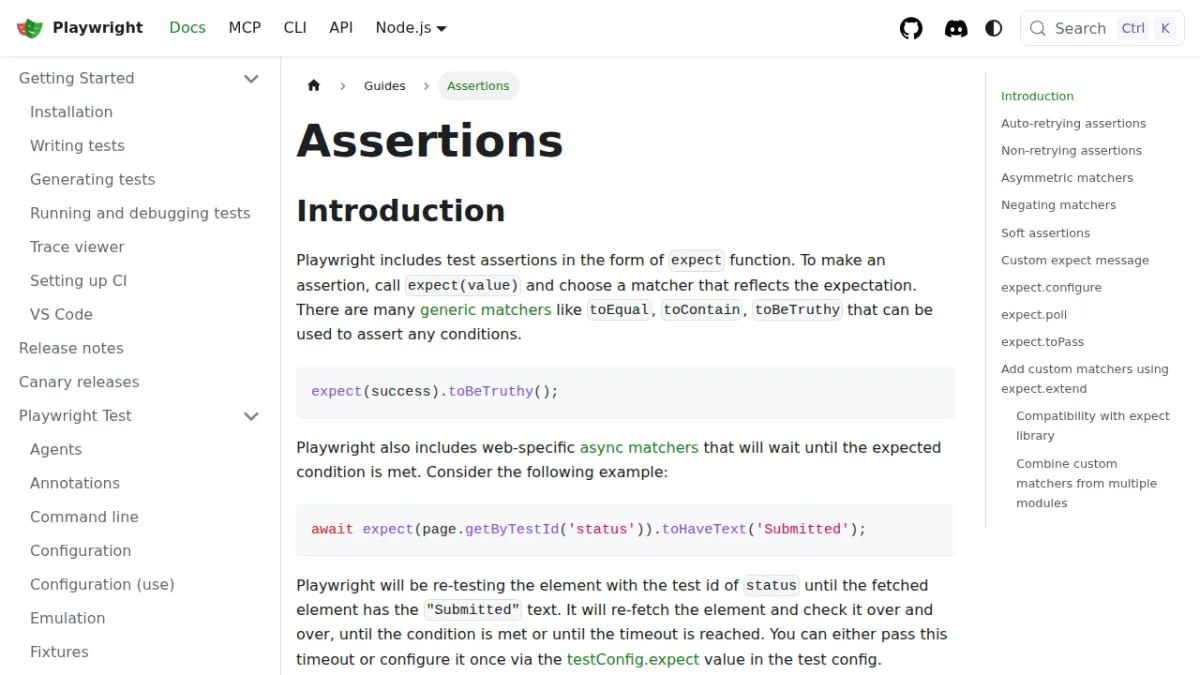Open the Node.js language dropdown
Viewport: 1200px width, 675px height.
click(411, 28)
